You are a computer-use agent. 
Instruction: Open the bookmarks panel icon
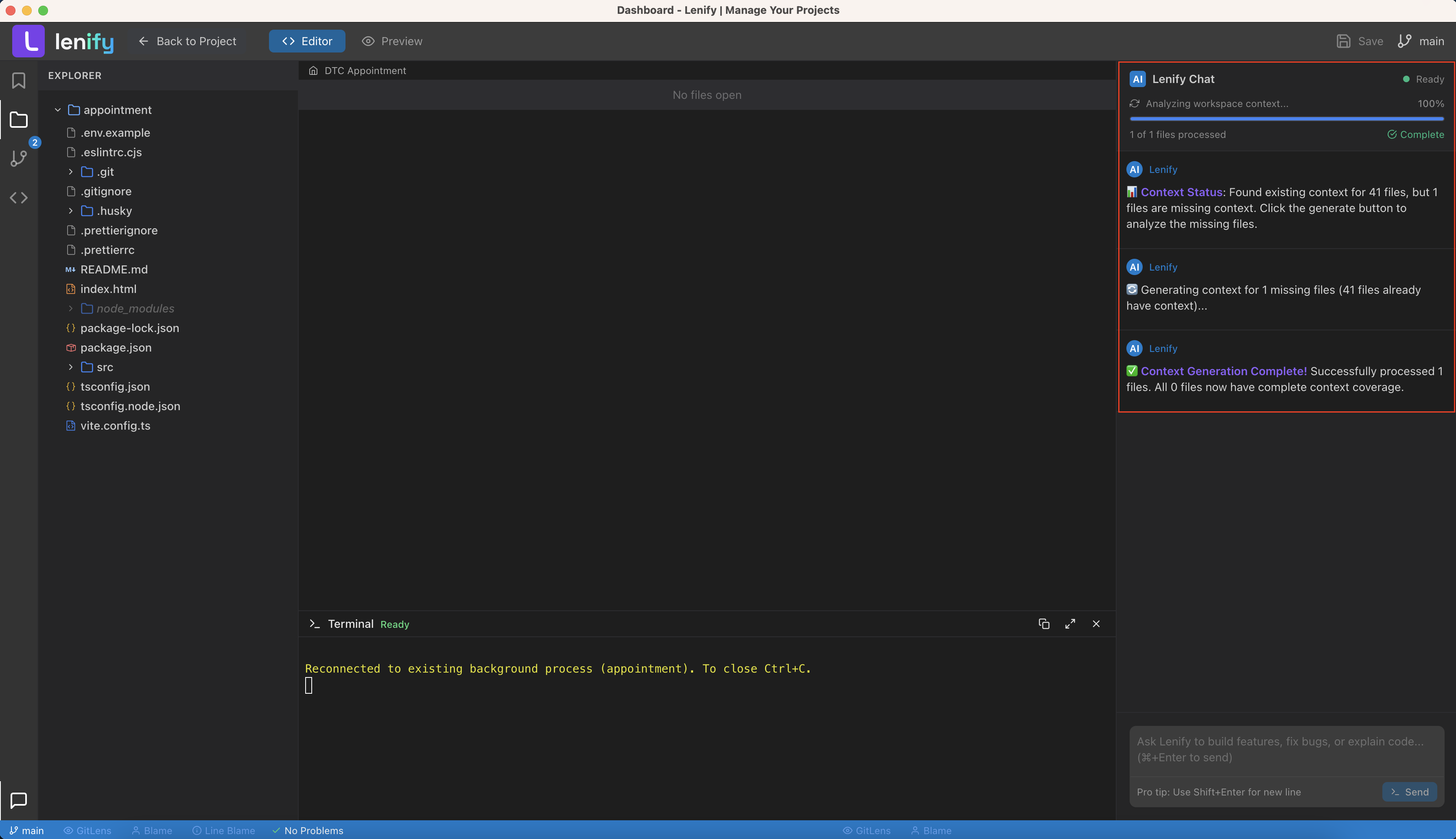pyautogui.click(x=18, y=81)
